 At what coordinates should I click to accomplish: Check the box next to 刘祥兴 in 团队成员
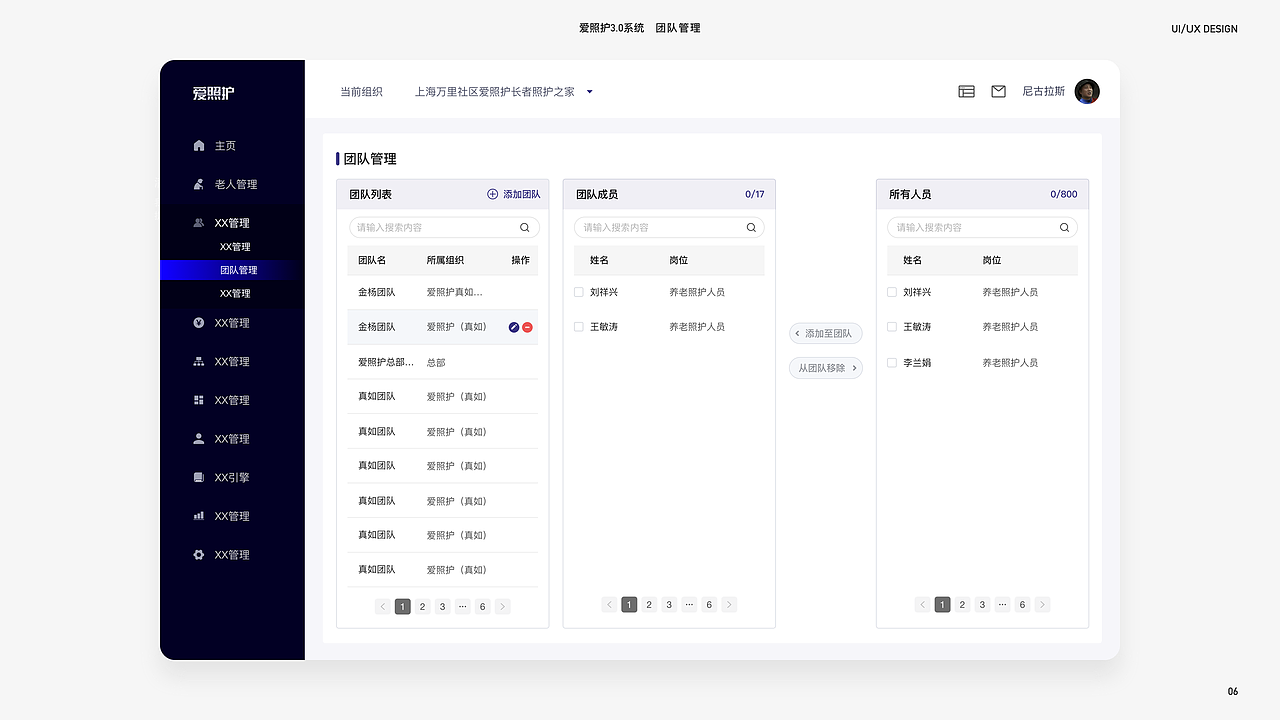[x=578, y=292]
